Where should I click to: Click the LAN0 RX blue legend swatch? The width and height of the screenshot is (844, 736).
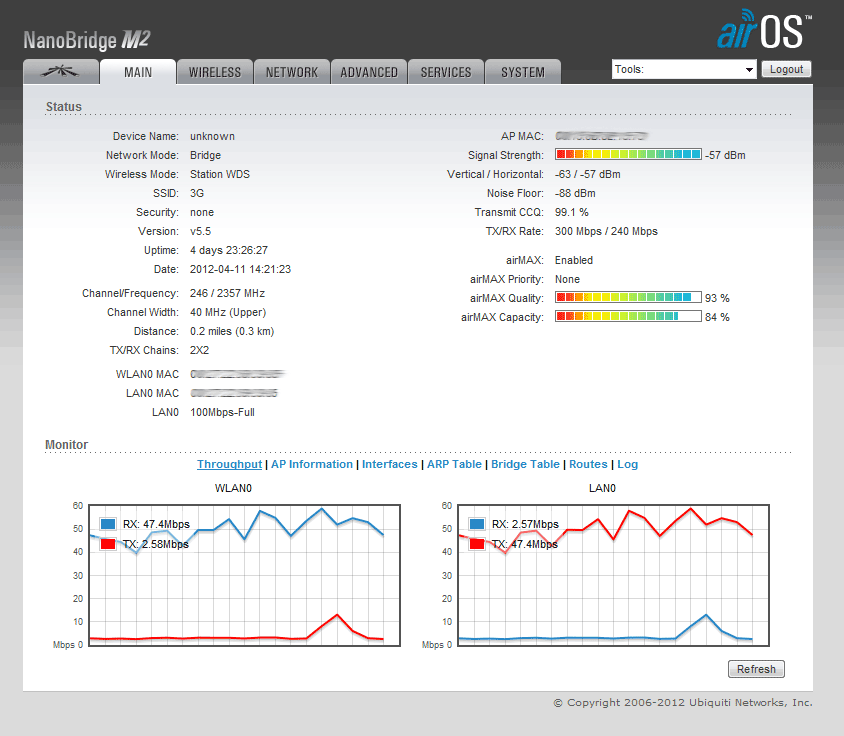pyautogui.click(x=477, y=524)
